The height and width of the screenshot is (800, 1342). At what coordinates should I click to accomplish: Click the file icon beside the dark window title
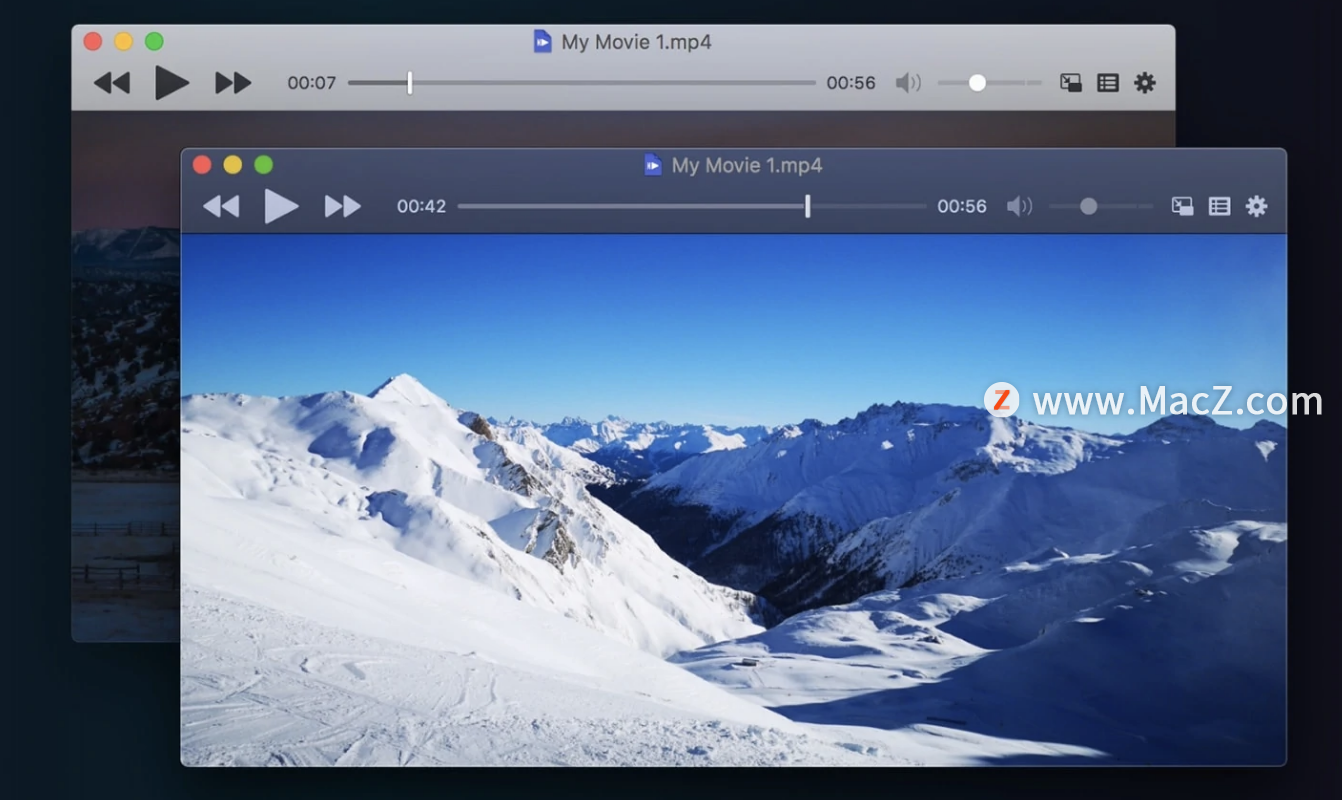(653, 165)
